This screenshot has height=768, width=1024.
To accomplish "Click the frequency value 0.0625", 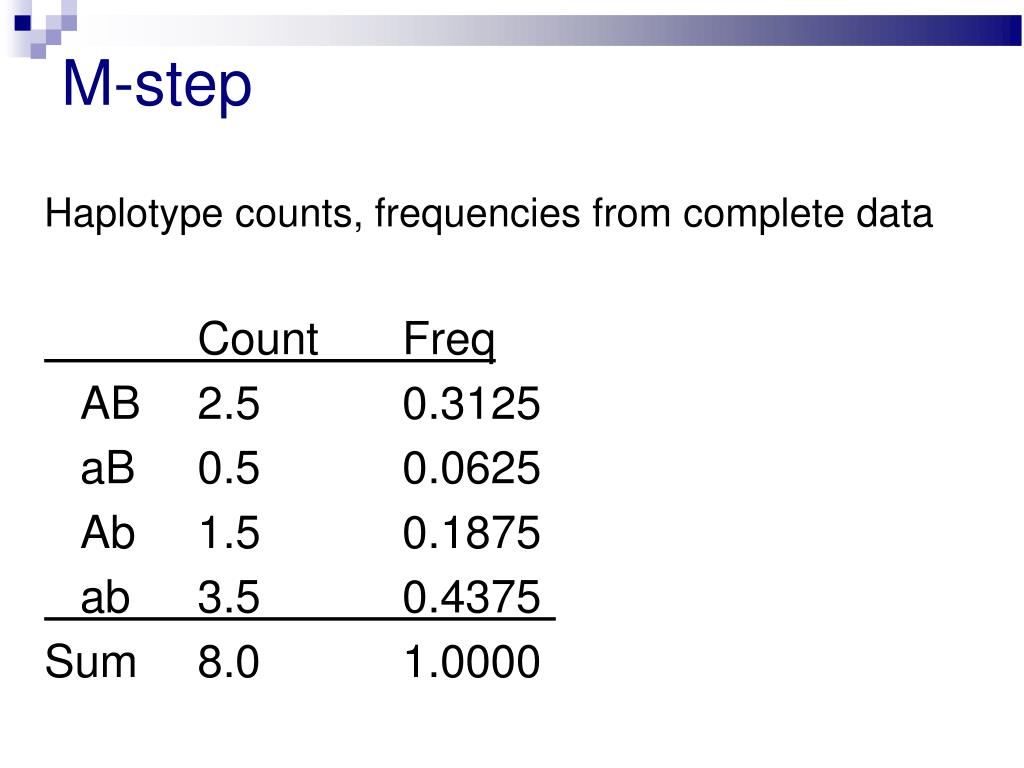I will (x=472, y=468).
